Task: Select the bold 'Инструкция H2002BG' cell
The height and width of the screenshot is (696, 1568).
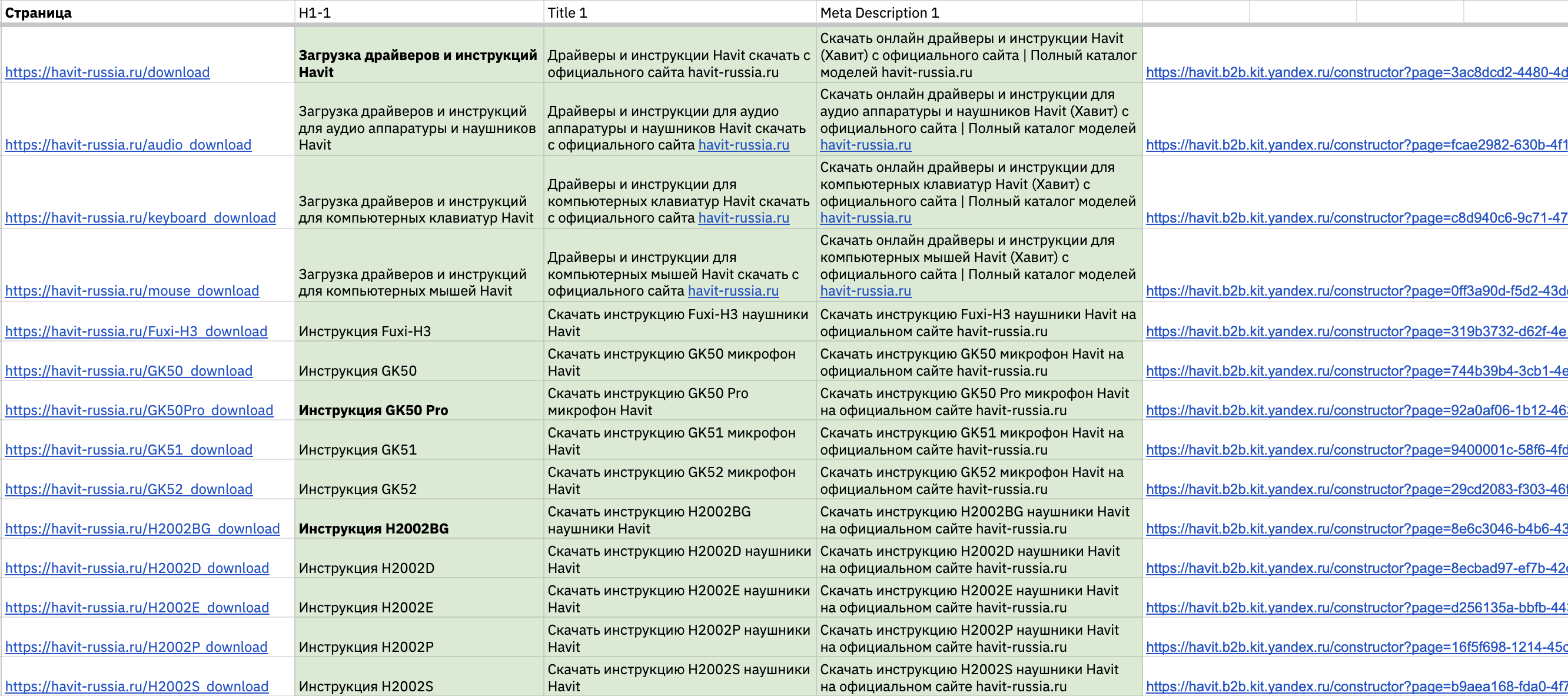Action: point(420,519)
